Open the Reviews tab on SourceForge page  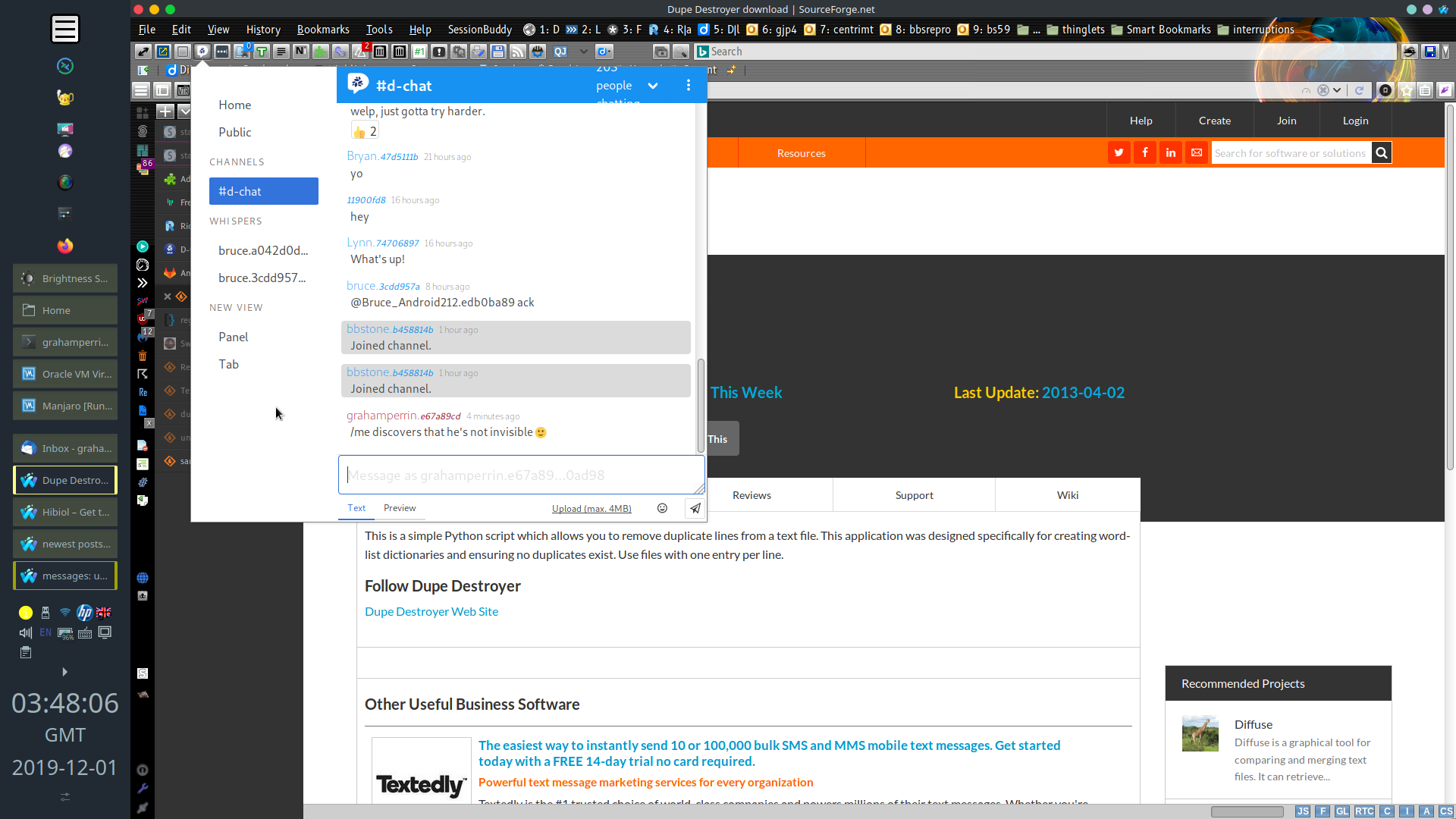click(752, 495)
